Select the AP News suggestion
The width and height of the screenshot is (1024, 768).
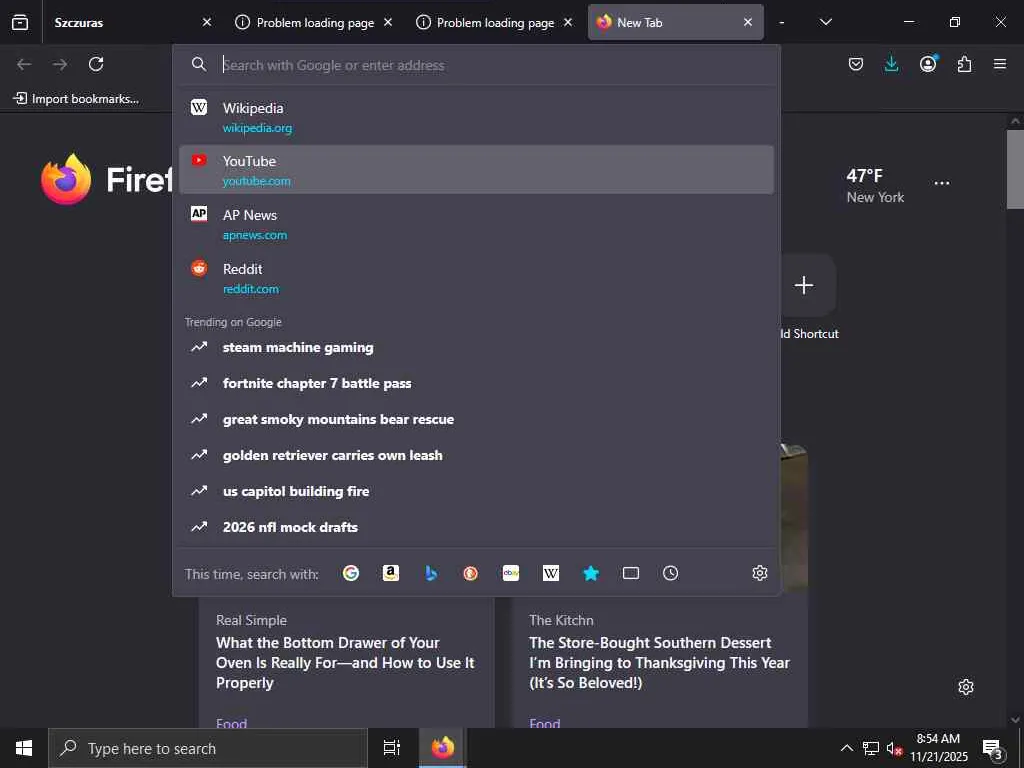[x=476, y=224]
